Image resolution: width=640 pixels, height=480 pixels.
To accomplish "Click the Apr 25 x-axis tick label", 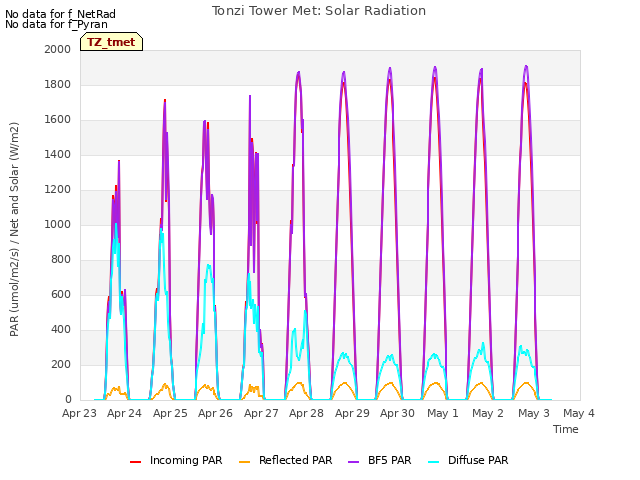I will point(170,413).
